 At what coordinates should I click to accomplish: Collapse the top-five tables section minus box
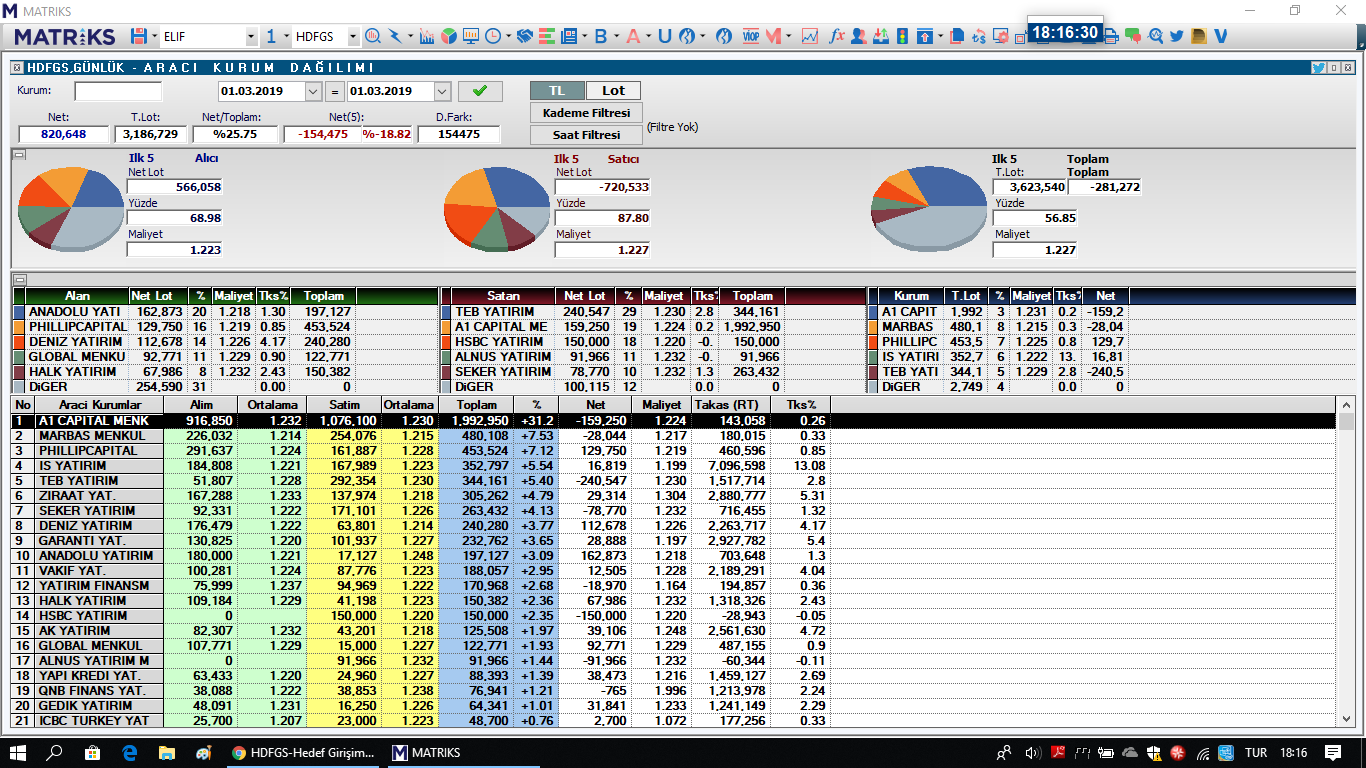coord(19,279)
